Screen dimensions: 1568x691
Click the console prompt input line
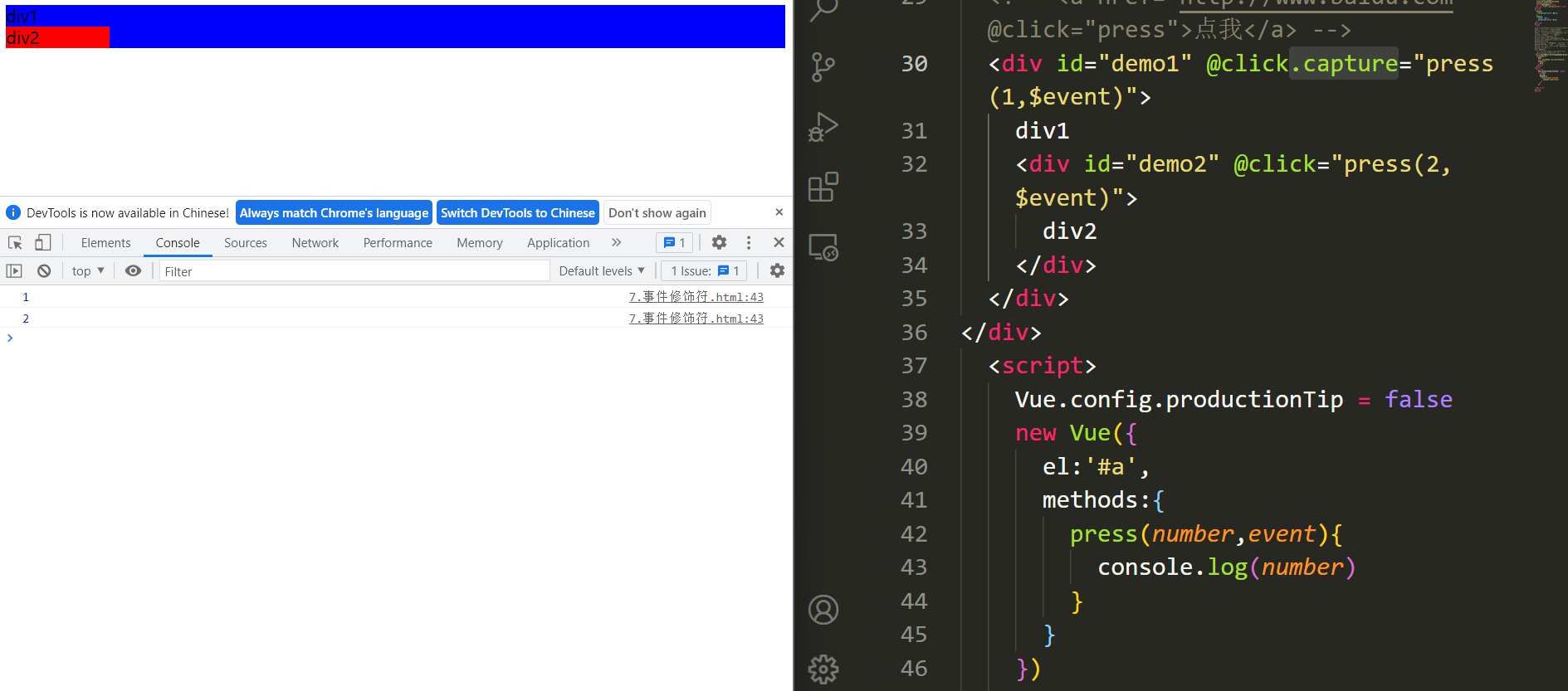pos(398,338)
